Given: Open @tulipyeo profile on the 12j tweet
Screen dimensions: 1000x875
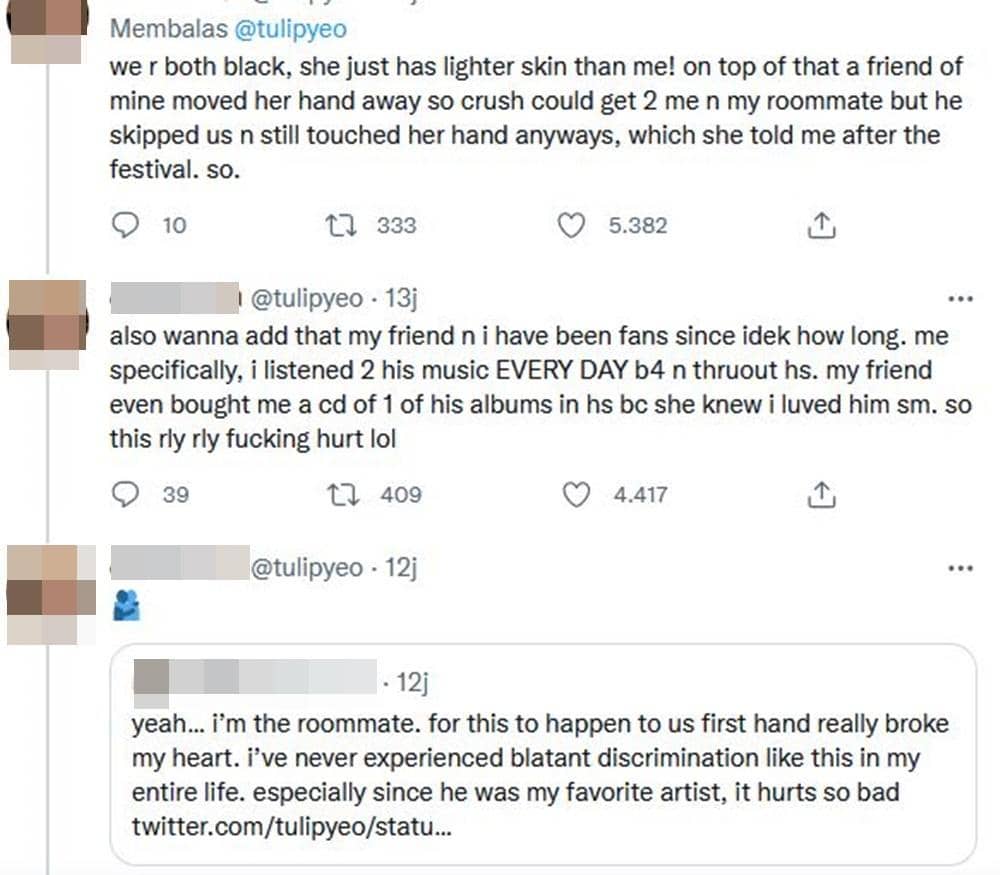Looking at the screenshot, I should 306,568.
